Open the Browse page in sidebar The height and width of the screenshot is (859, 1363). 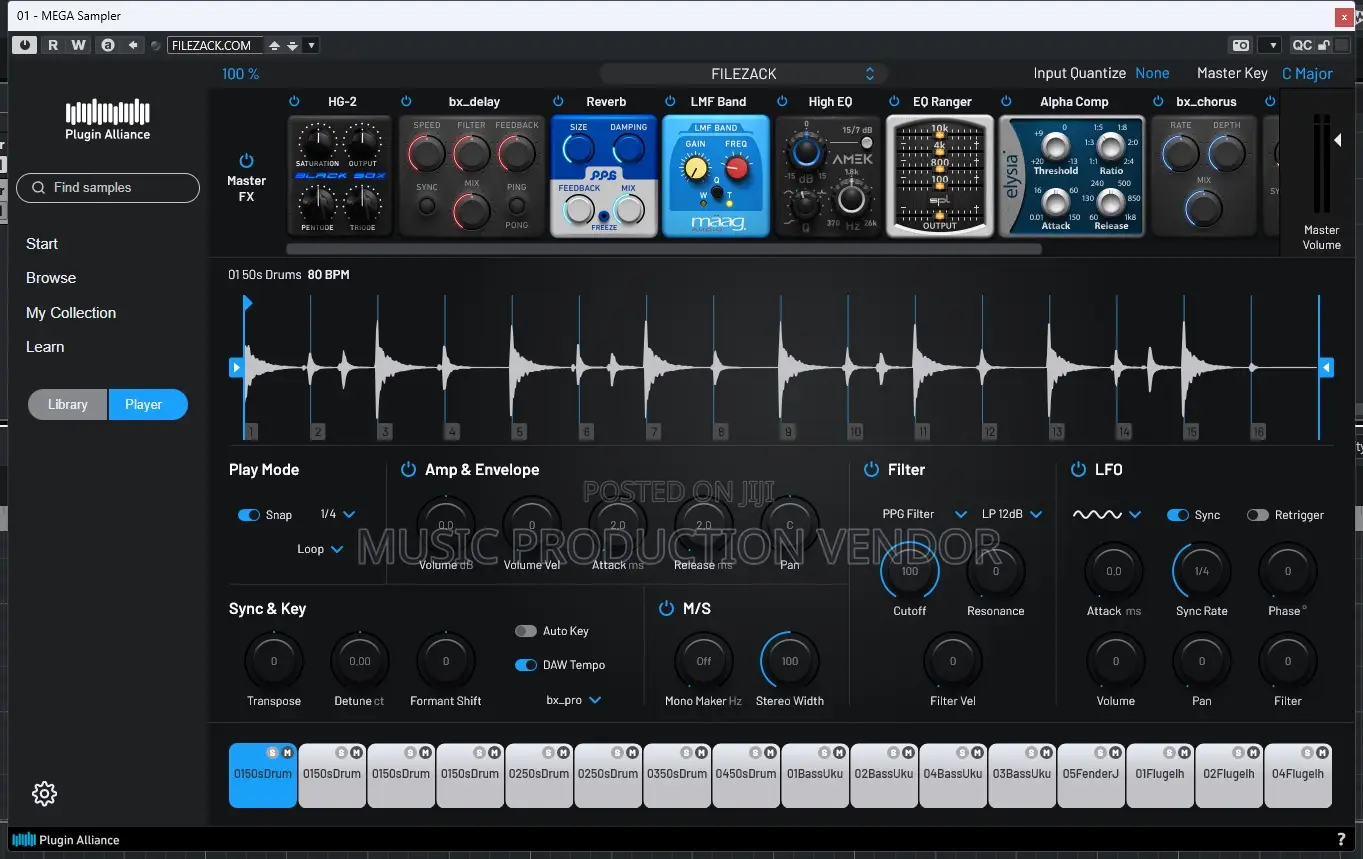[x=51, y=278]
